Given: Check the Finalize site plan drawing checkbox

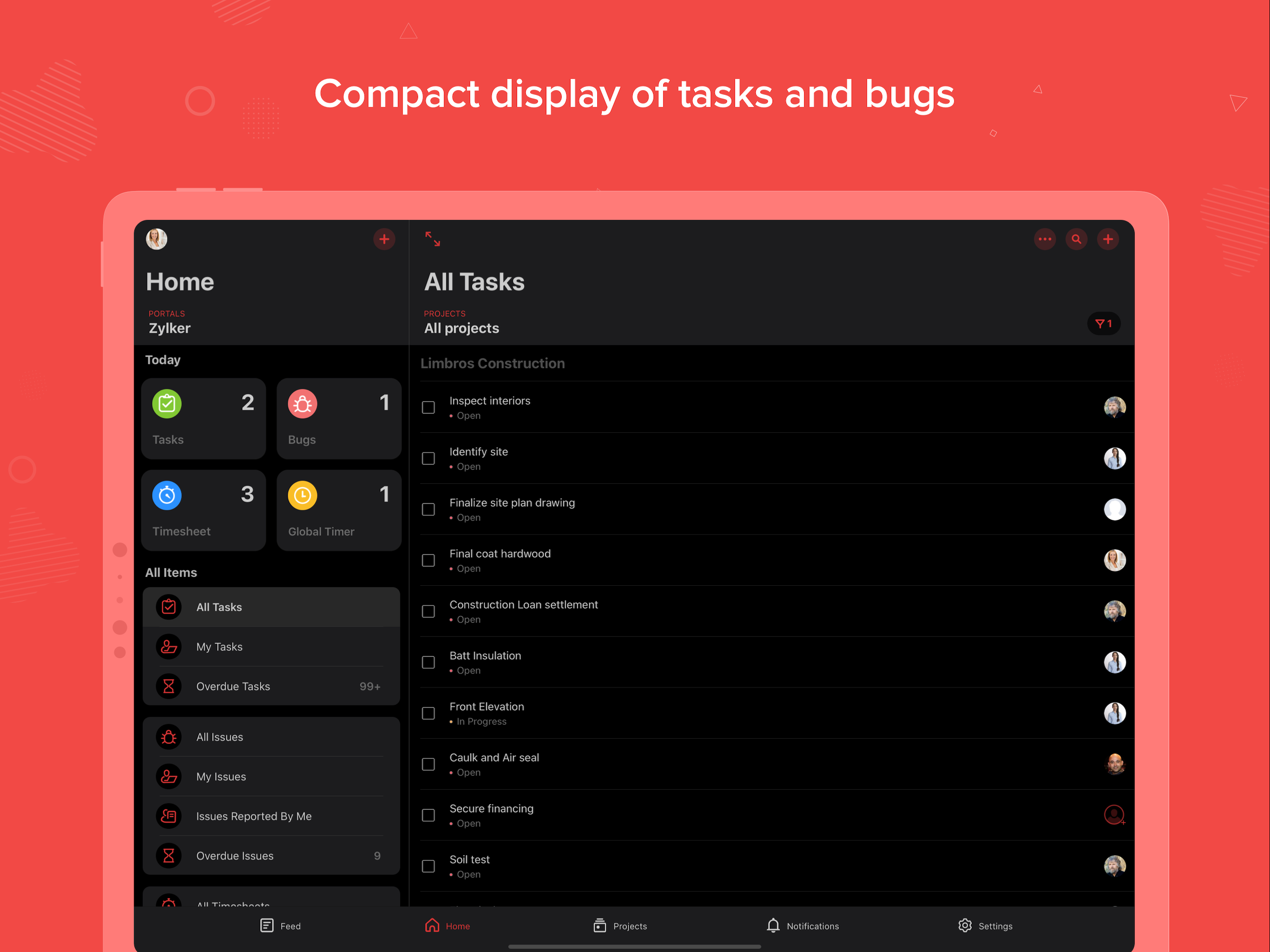Looking at the screenshot, I should coord(428,510).
